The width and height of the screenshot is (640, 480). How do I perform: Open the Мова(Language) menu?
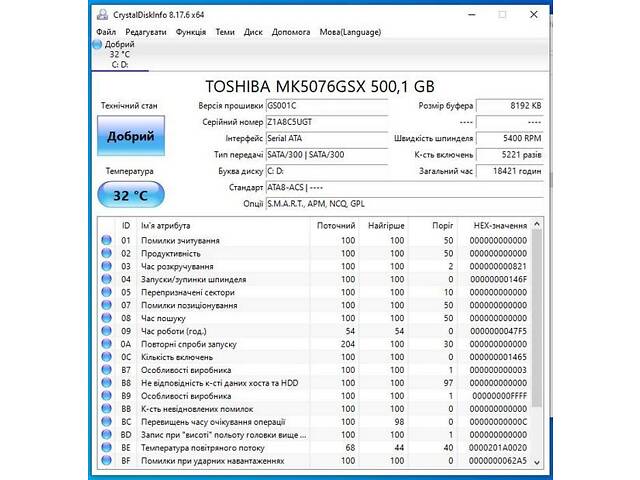[350, 32]
